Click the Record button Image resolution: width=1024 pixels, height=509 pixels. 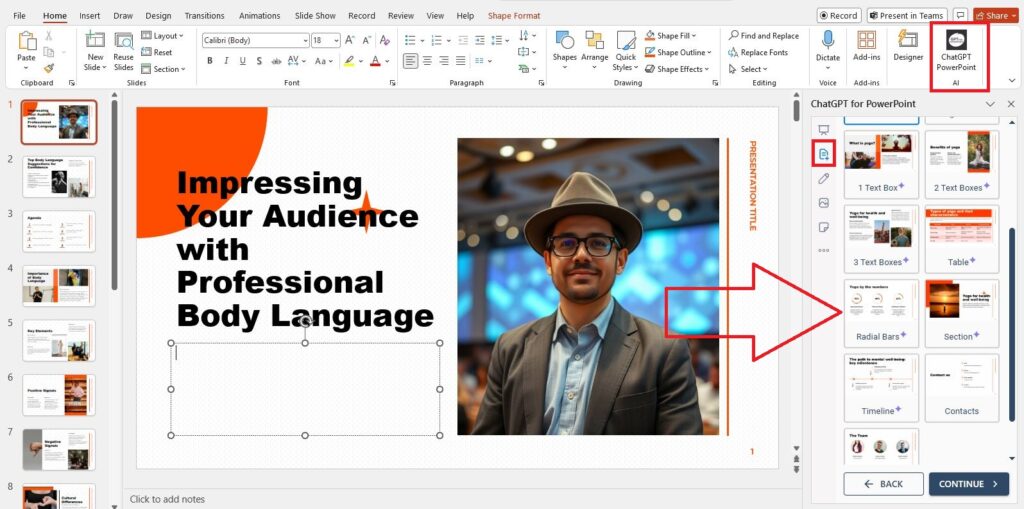pyautogui.click(x=839, y=16)
